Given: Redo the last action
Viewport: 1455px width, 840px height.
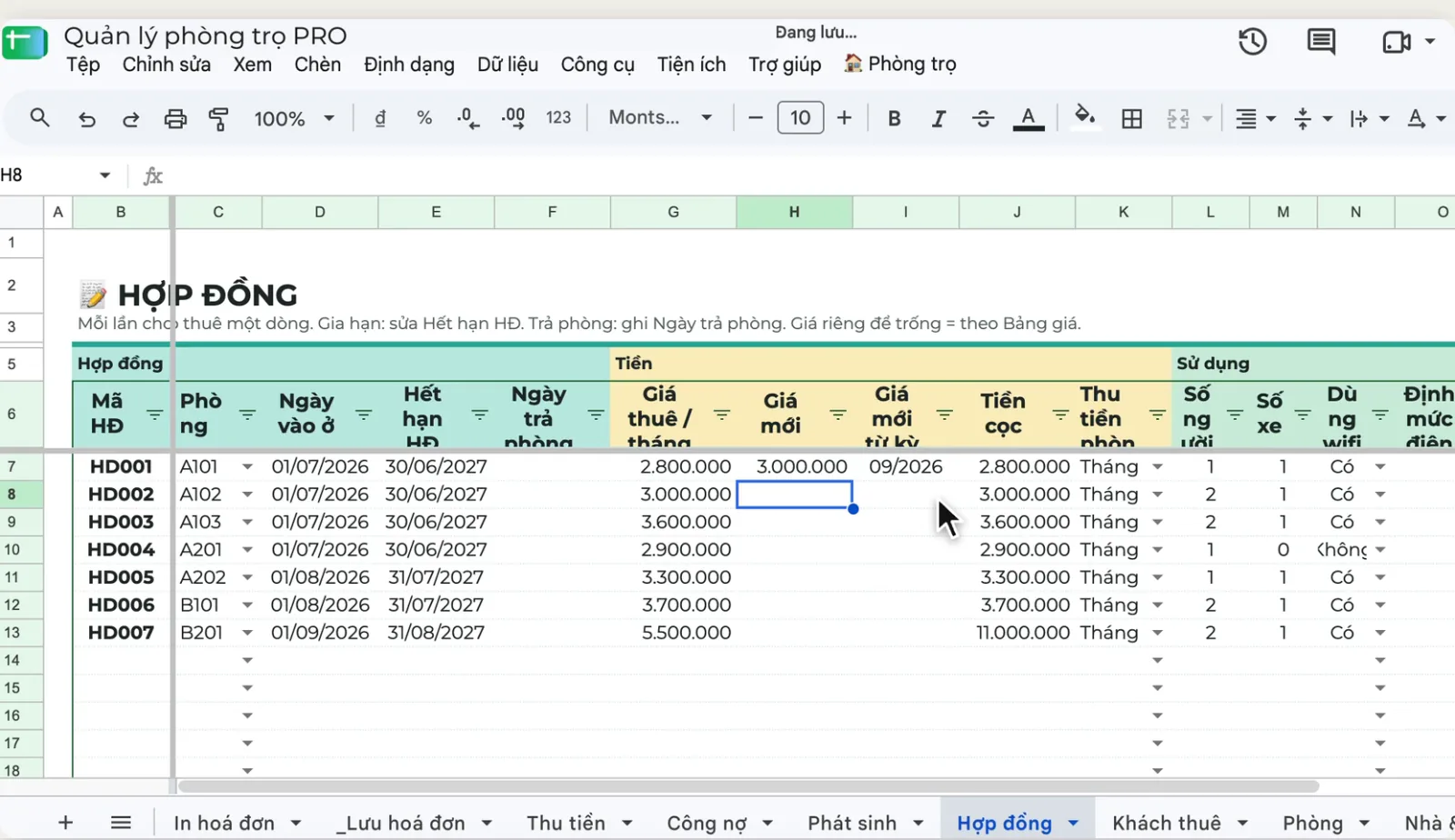Looking at the screenshot, I should click(130, 118).
